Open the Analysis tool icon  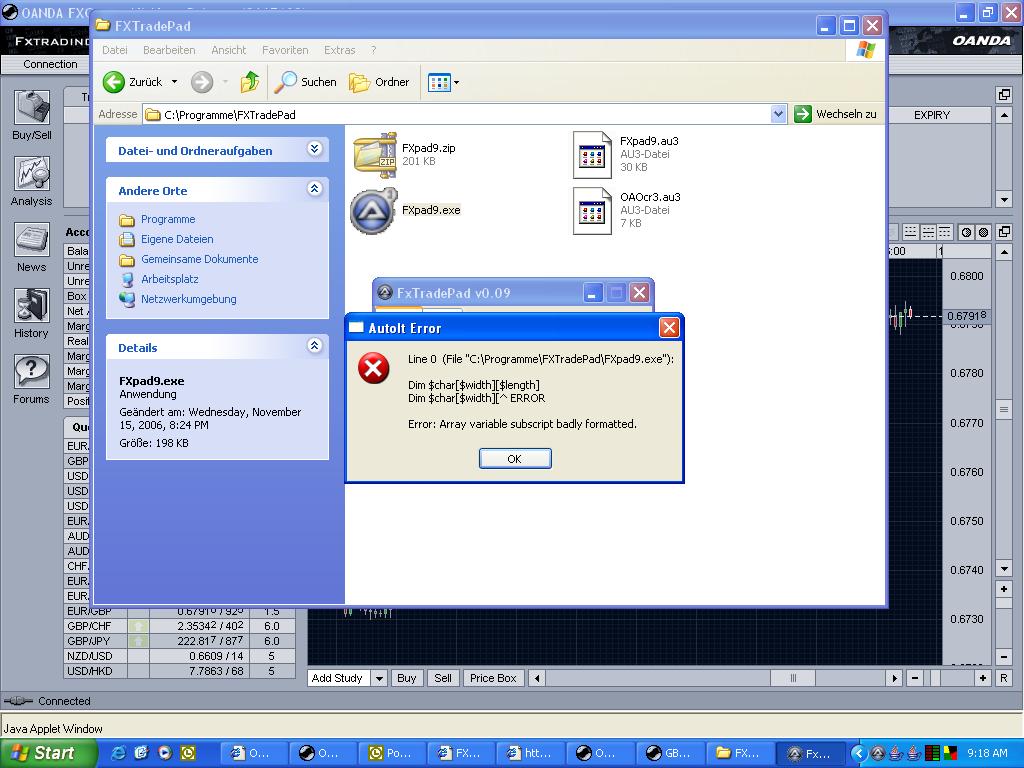(x=32, y=175)
